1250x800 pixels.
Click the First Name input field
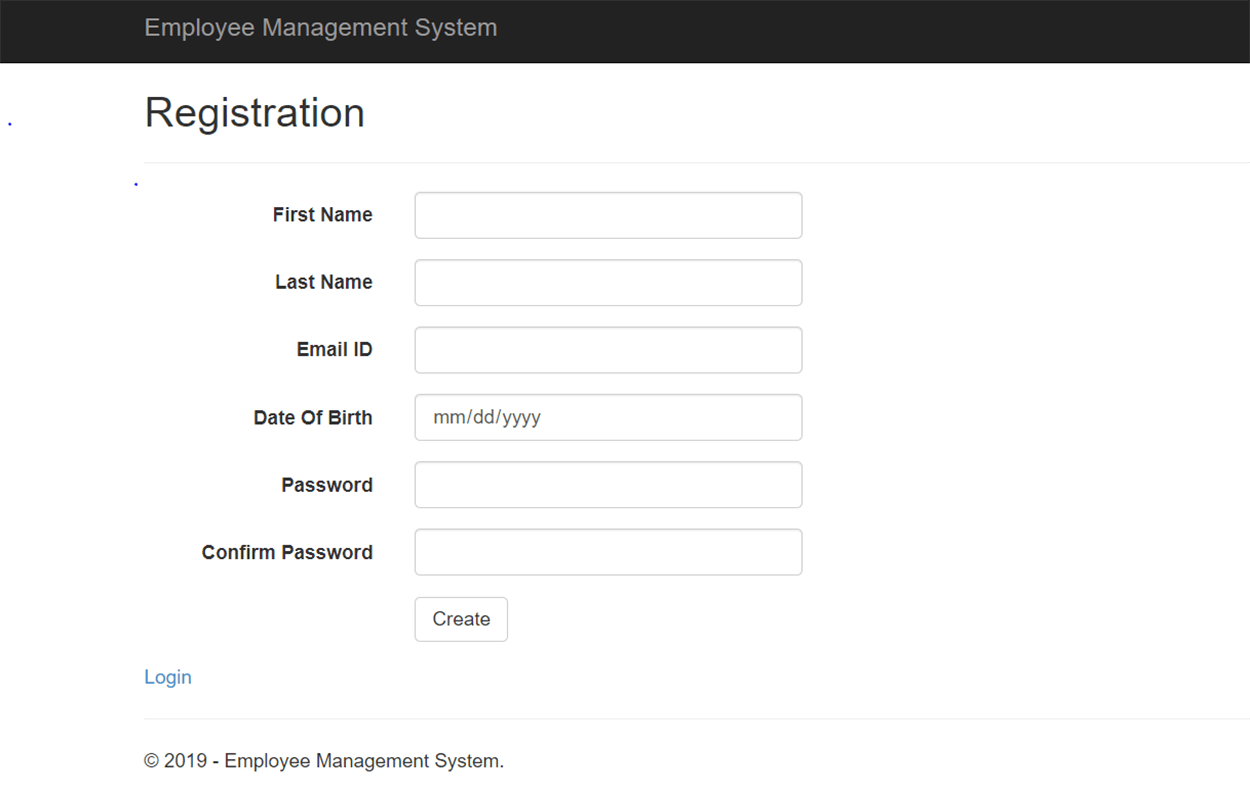pyautogui.click(x=608, y=215)
